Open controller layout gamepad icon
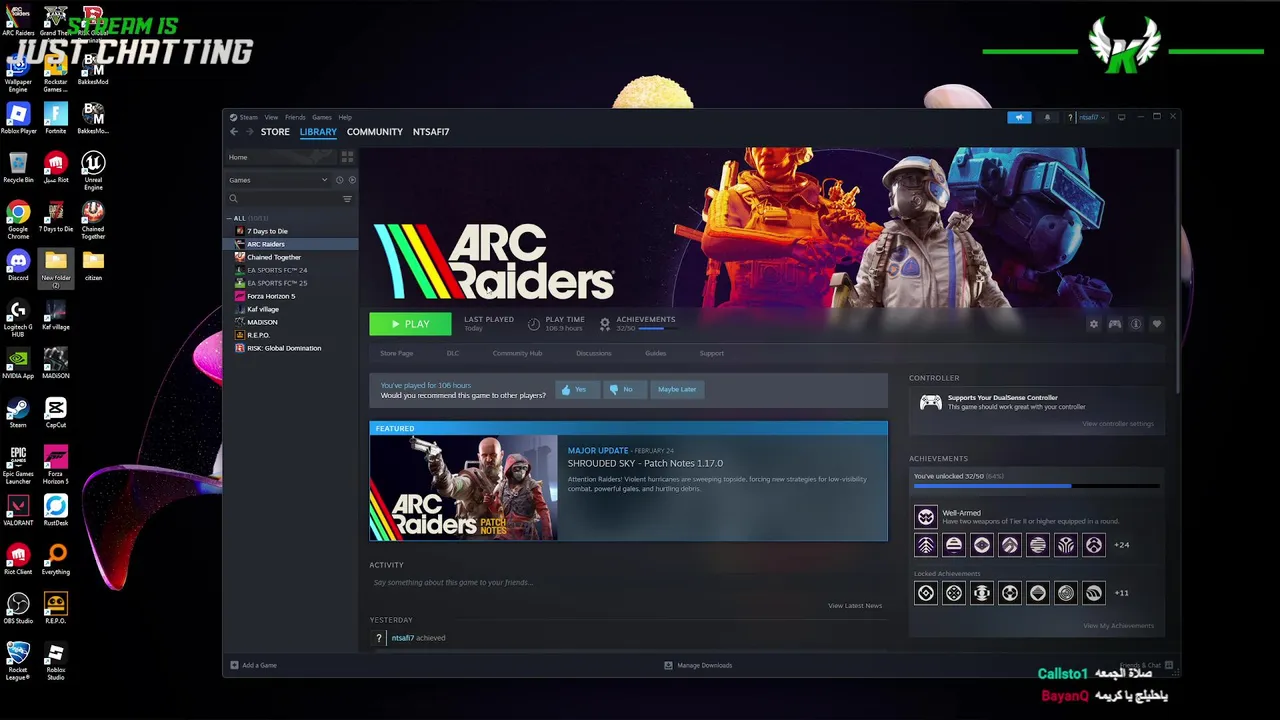The width and height of the screenshot is (1280, 720). pos(1114,324)
